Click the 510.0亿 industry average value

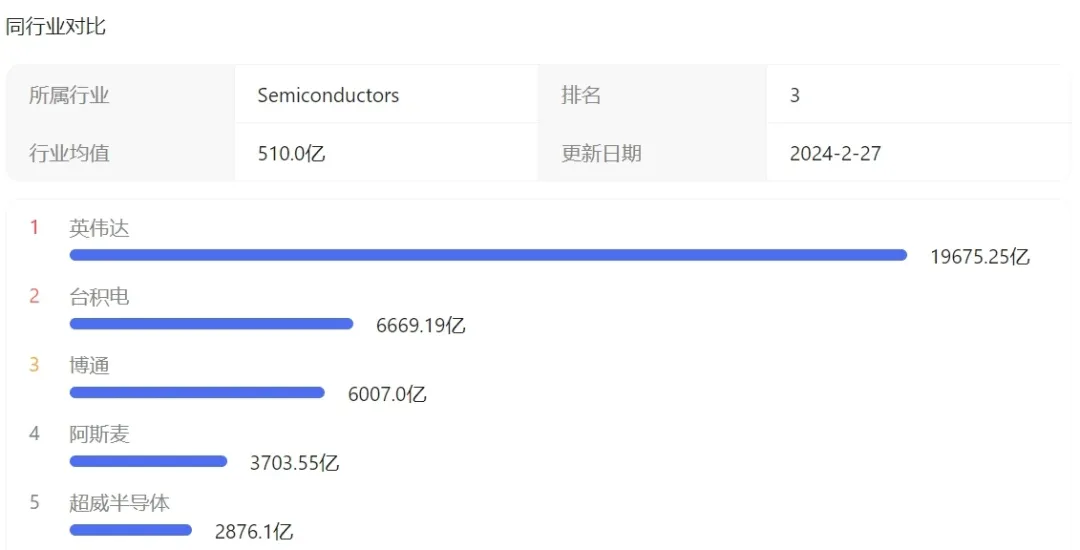tap(291, 154)
